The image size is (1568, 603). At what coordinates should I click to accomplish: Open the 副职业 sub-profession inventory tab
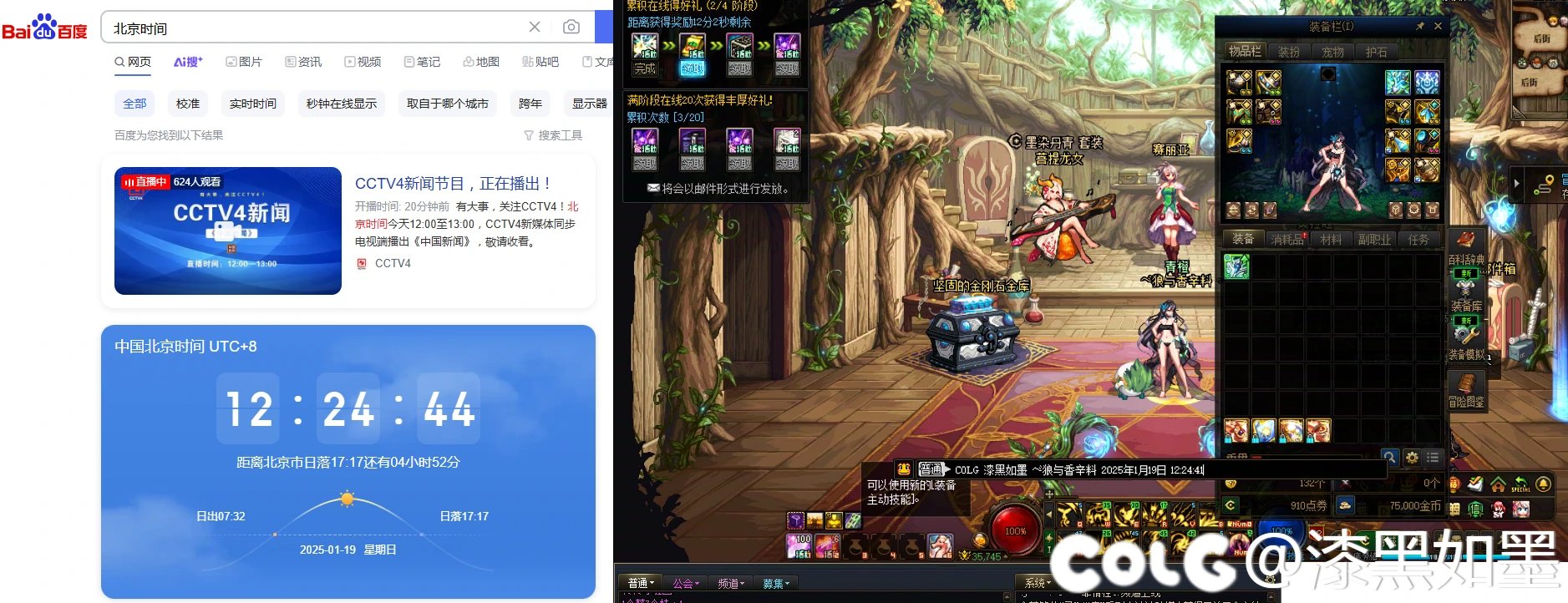click(x=1374, y=239)
